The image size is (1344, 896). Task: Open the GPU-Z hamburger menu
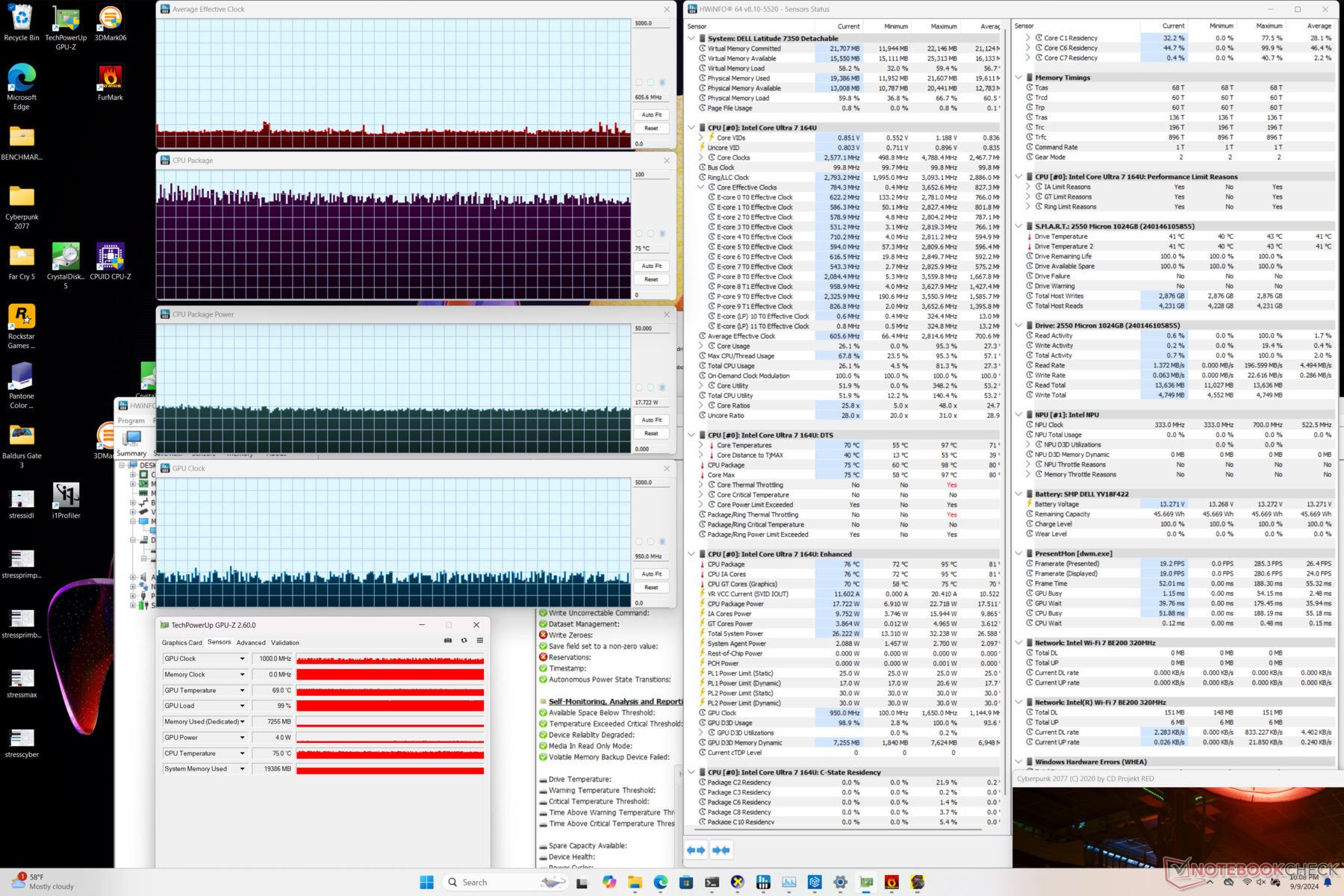pos(480,641)
